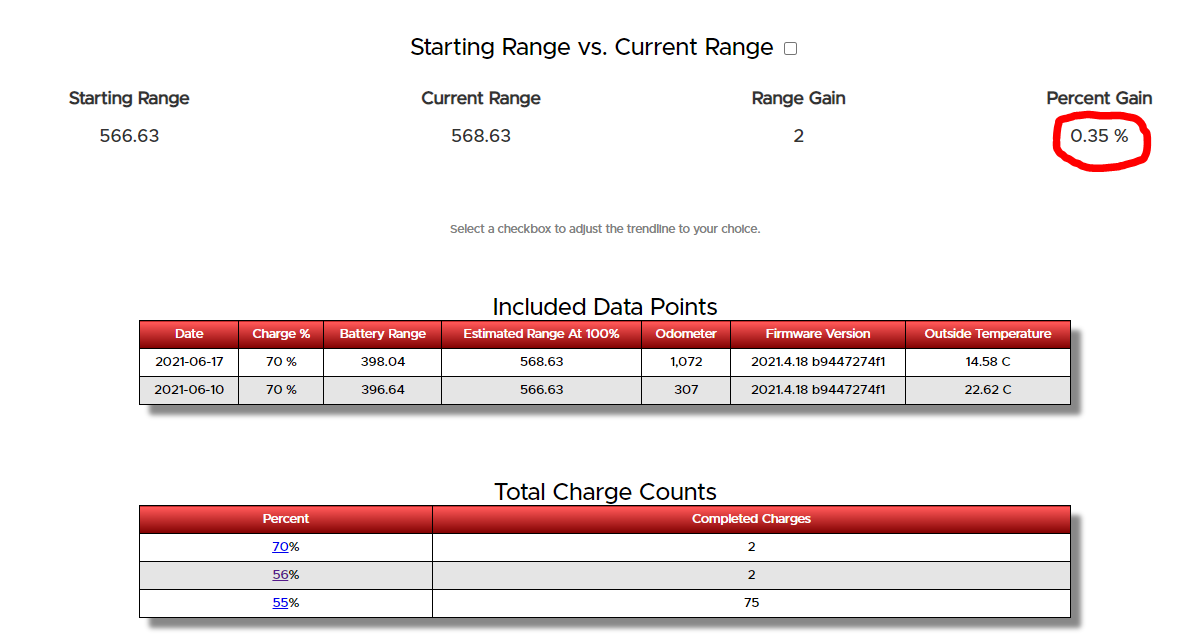Select the 566.63 estimated range table cell
Image resolution: width=1183 pixels, height=643 pixels.
pyautogui.click(x=542, y=390)
